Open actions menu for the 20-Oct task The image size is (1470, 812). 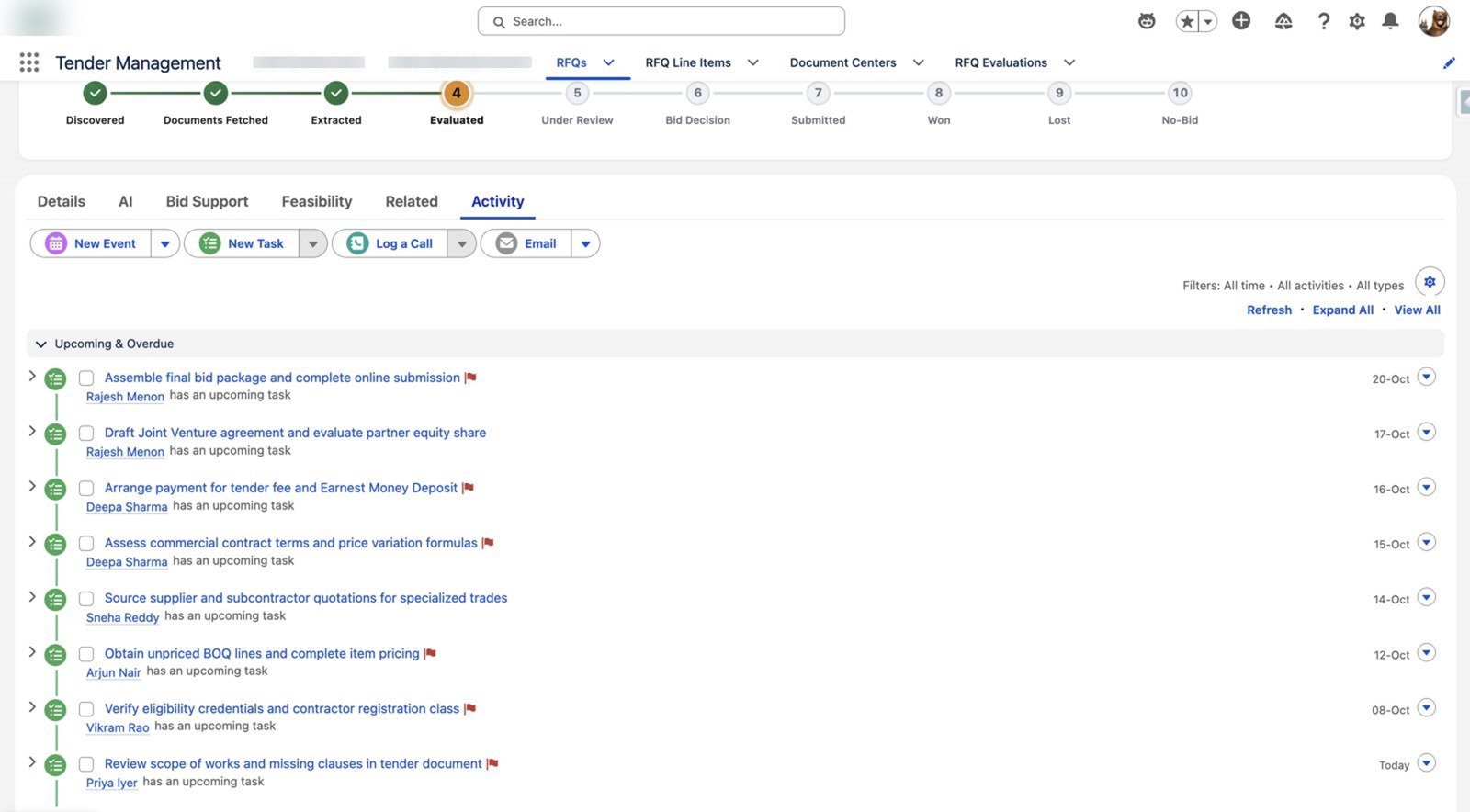[x=1426, y=378]
